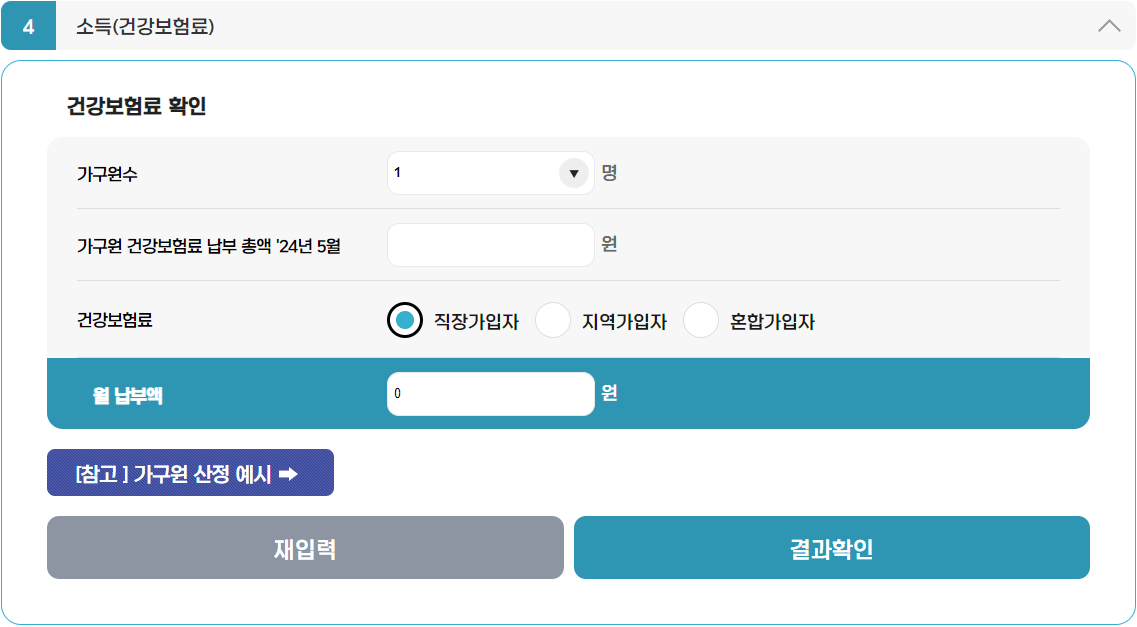Switch insurance type to 지역가입자
Image resolution: width=1137 pixels, height=627 pixels.
(553, 320)
